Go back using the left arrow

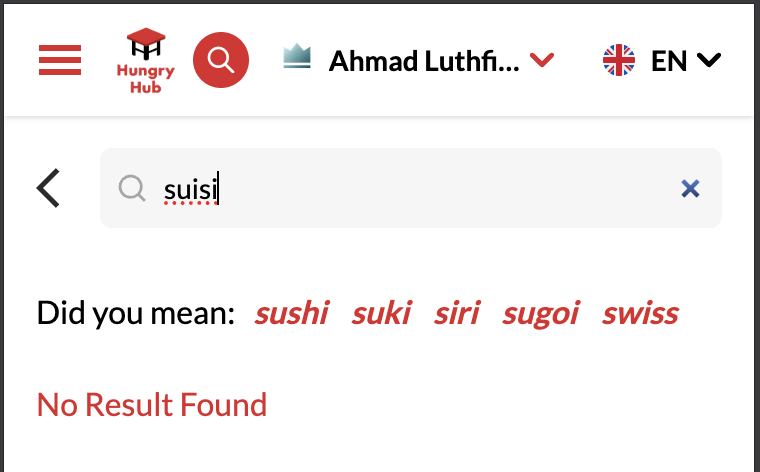tap(48, 188)
